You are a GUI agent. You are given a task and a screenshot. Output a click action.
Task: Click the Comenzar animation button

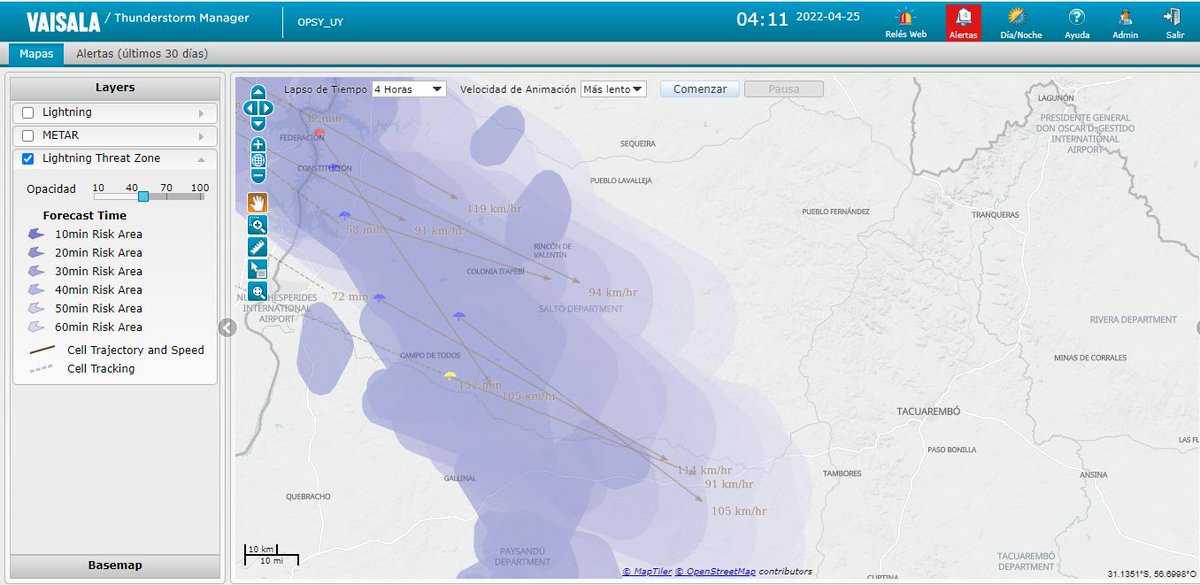700,89
